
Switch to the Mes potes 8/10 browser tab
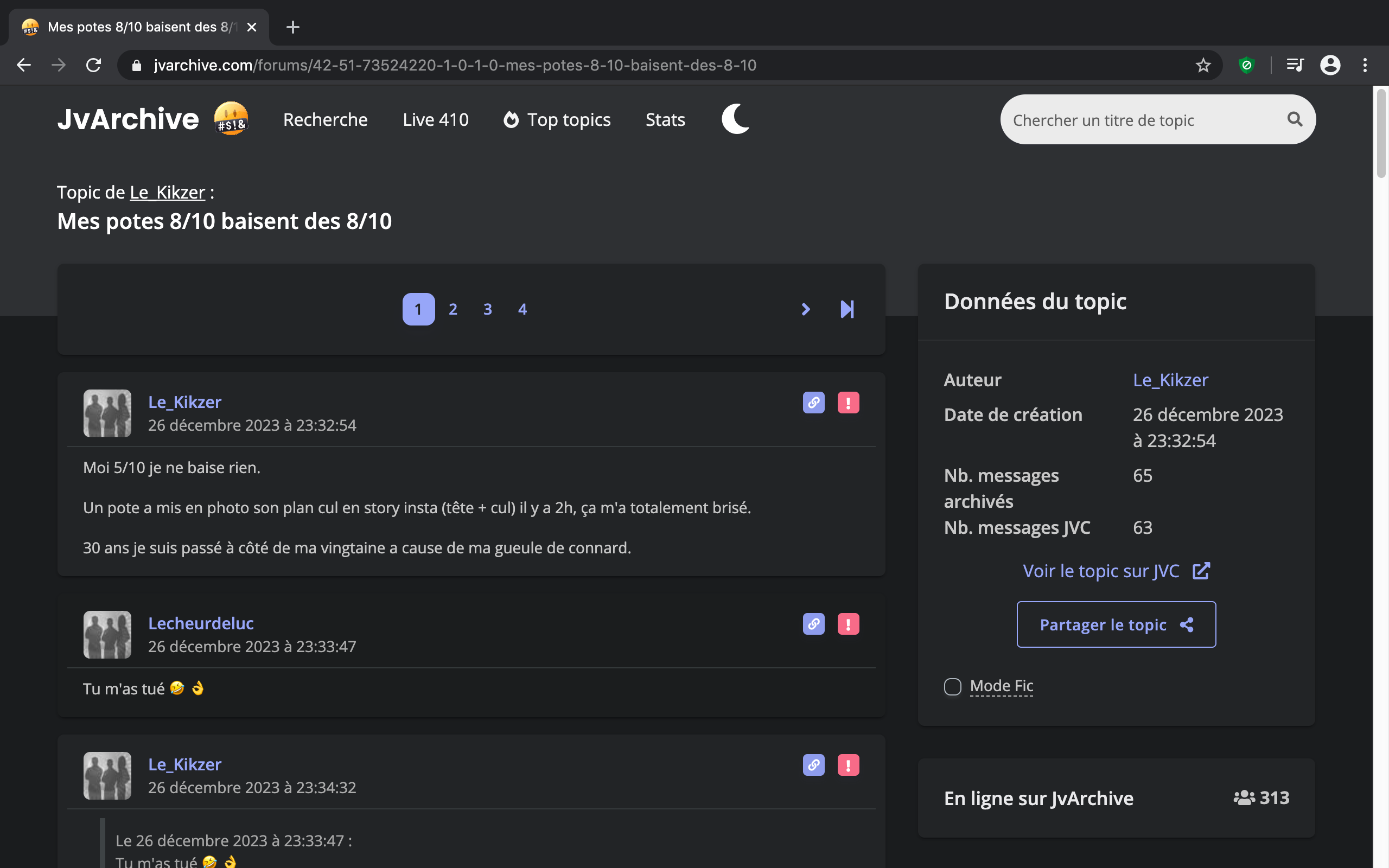click(x=138, y=27)
